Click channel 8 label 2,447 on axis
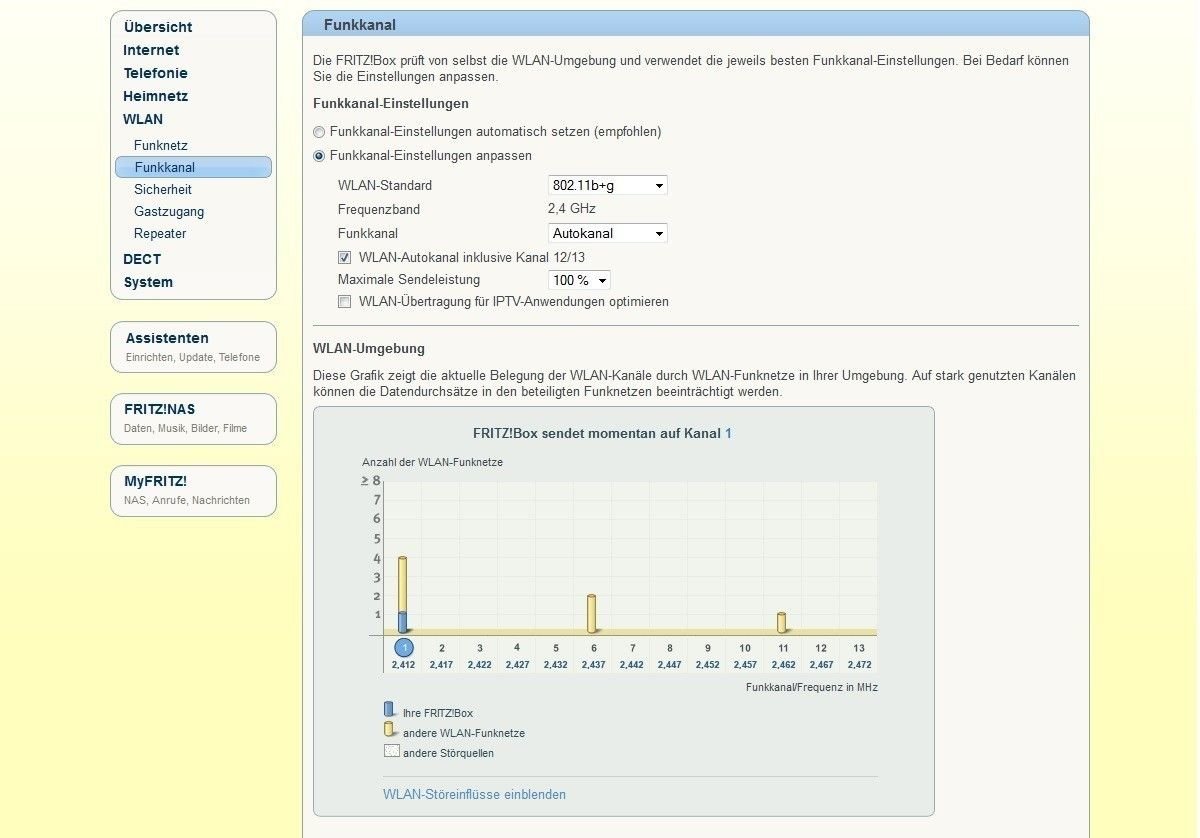This screenshot has width=1200, height=838. [669, 664]
